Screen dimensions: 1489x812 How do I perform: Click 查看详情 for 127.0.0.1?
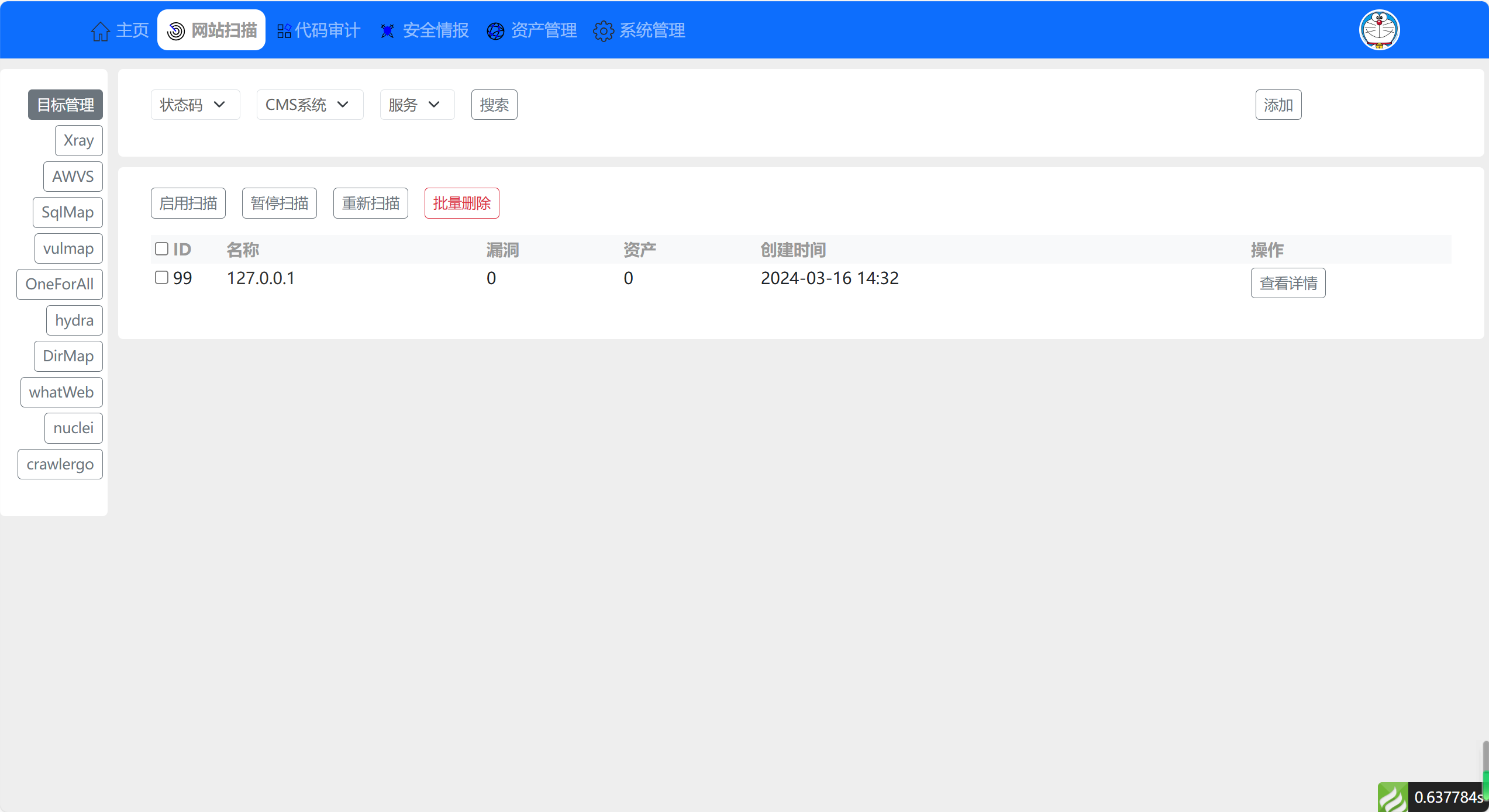(1288, 283)
